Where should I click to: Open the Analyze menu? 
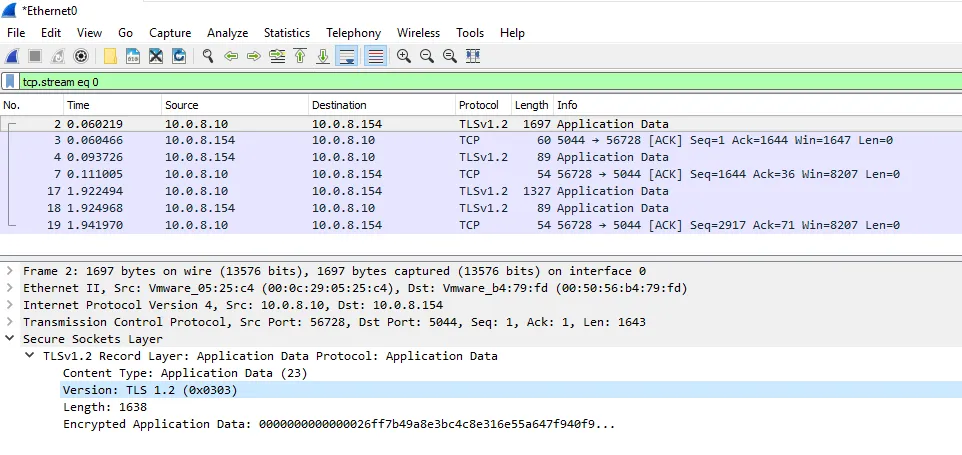pyautogui.click(x=228, y=33)
